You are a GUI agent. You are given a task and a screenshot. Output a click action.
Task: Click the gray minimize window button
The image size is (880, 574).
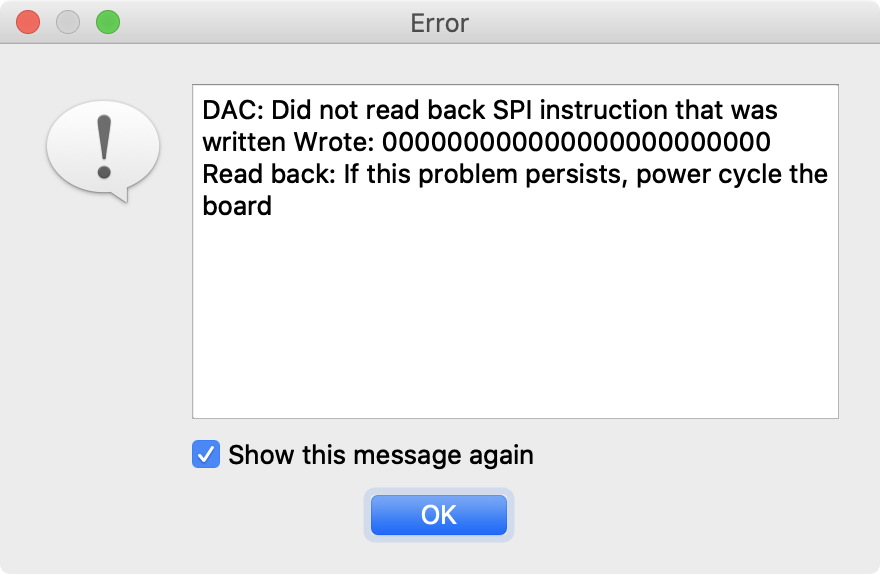tap(68, 22)
